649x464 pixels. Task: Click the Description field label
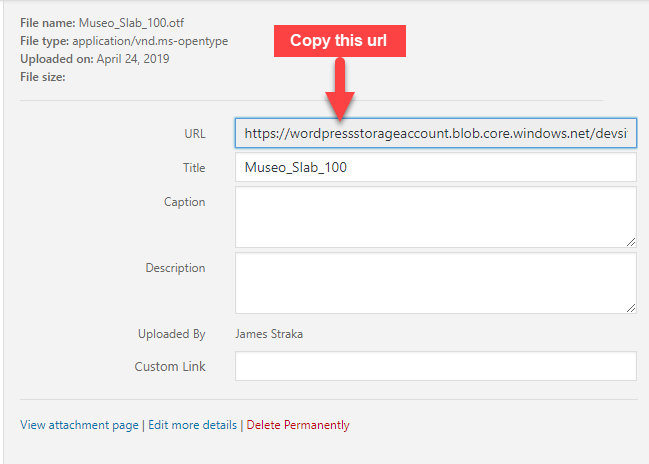[x=174, y=268]
